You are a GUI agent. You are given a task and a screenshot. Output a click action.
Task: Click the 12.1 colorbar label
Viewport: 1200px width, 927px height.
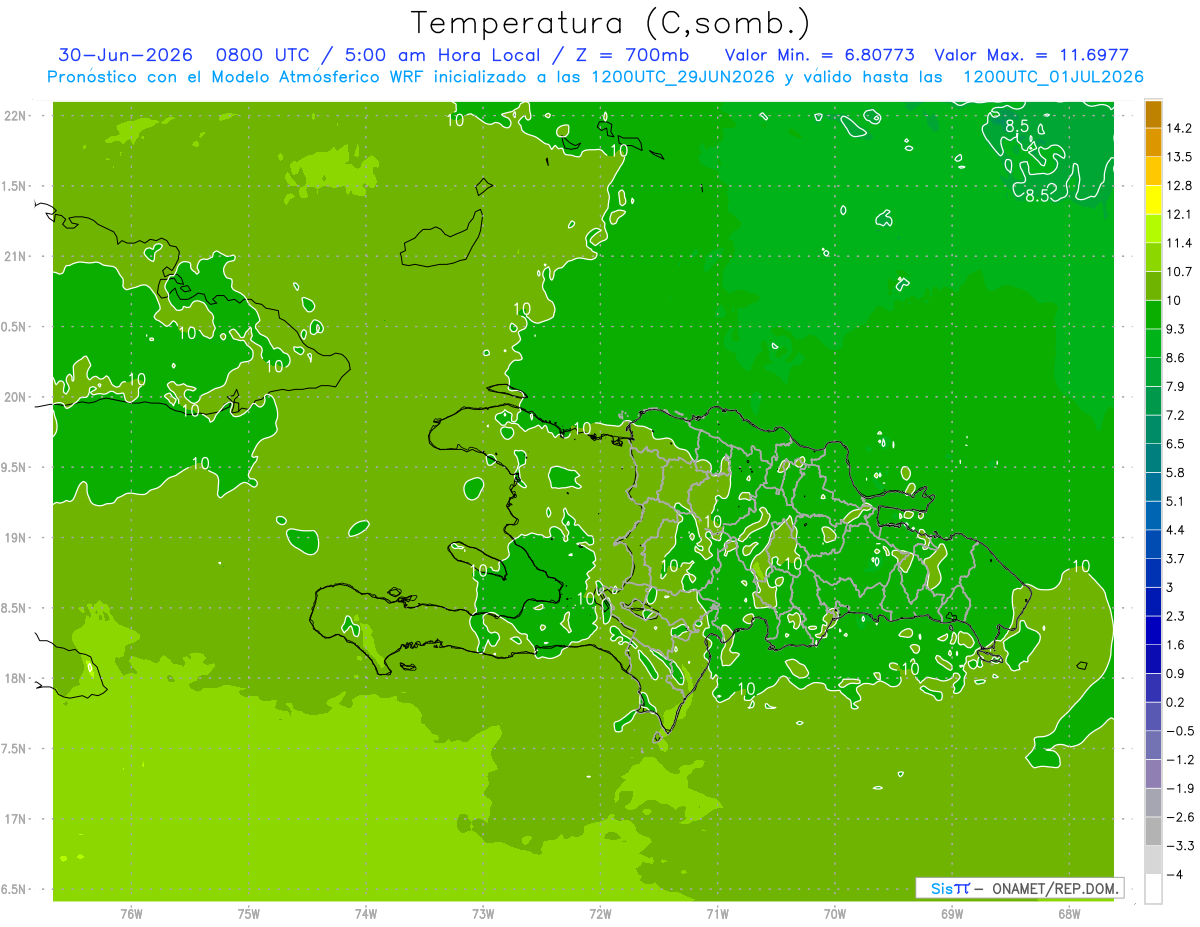[1179, 214]
